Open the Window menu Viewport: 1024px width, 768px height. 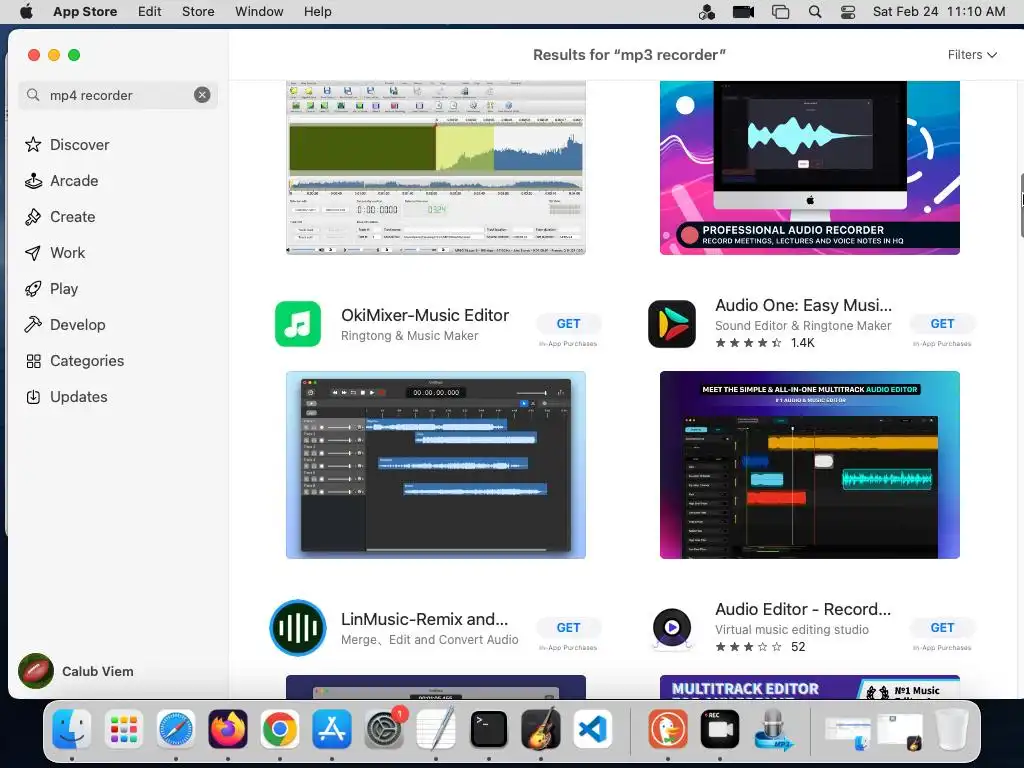click(x=259, y=12)
